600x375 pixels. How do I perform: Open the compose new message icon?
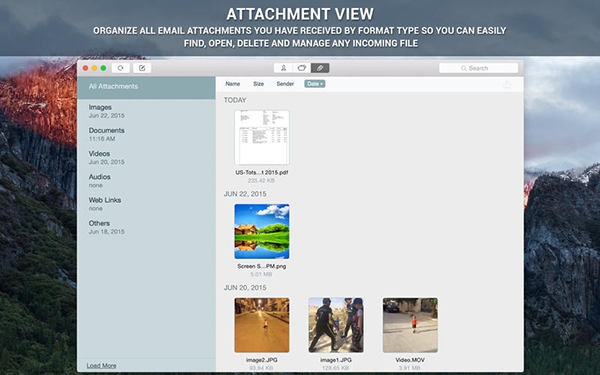tap(142, 68)
